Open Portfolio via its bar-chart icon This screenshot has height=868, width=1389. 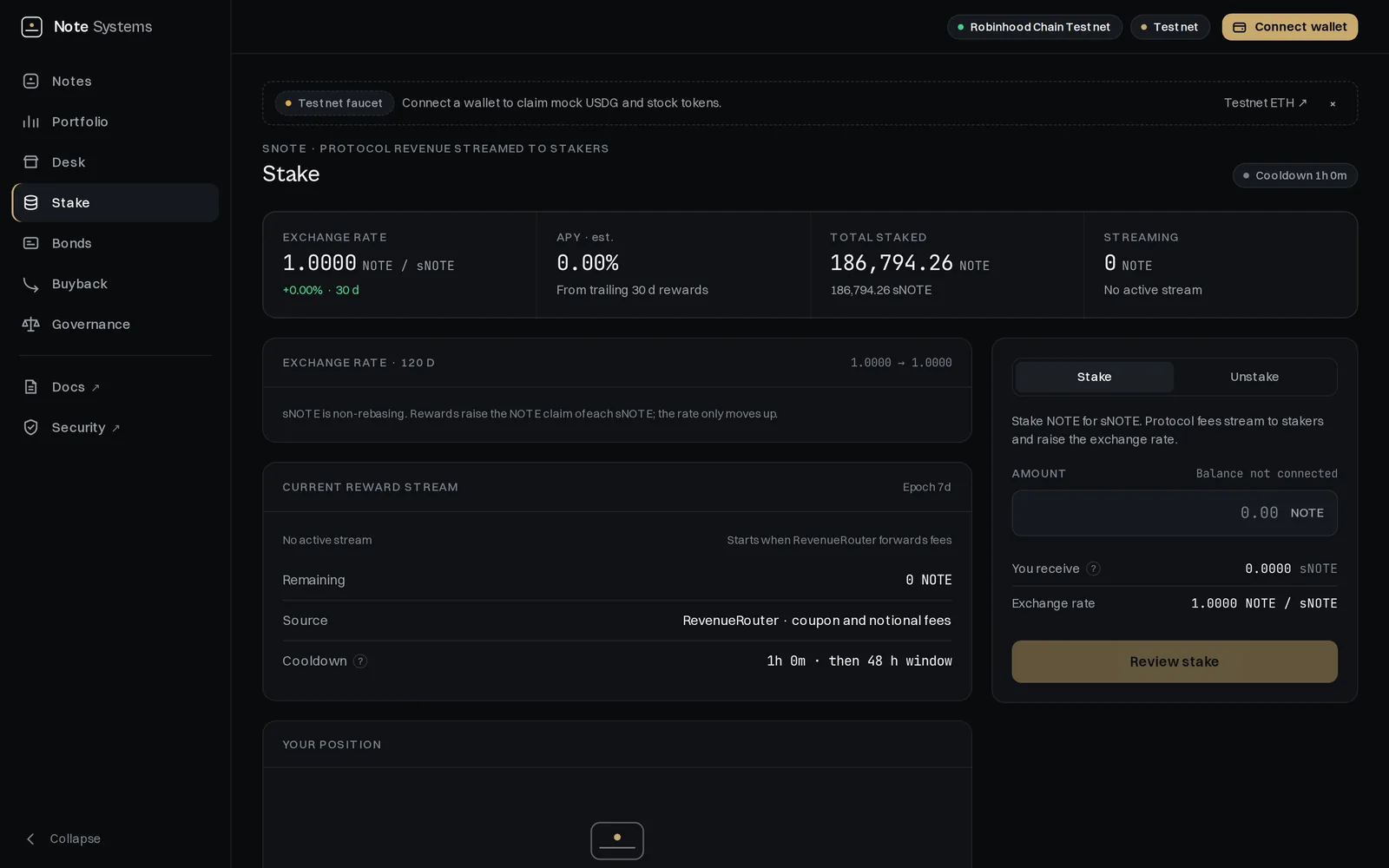(x=31, y=122)
